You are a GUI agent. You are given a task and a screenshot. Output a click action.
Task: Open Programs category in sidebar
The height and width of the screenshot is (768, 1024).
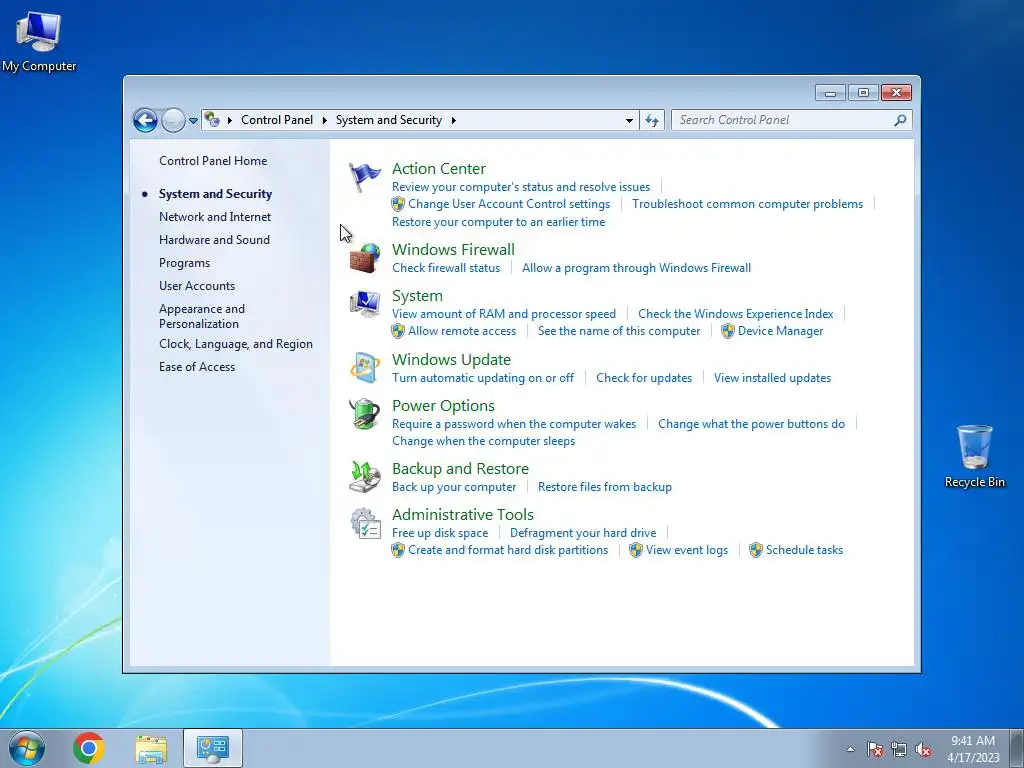[x=184, y=263]
